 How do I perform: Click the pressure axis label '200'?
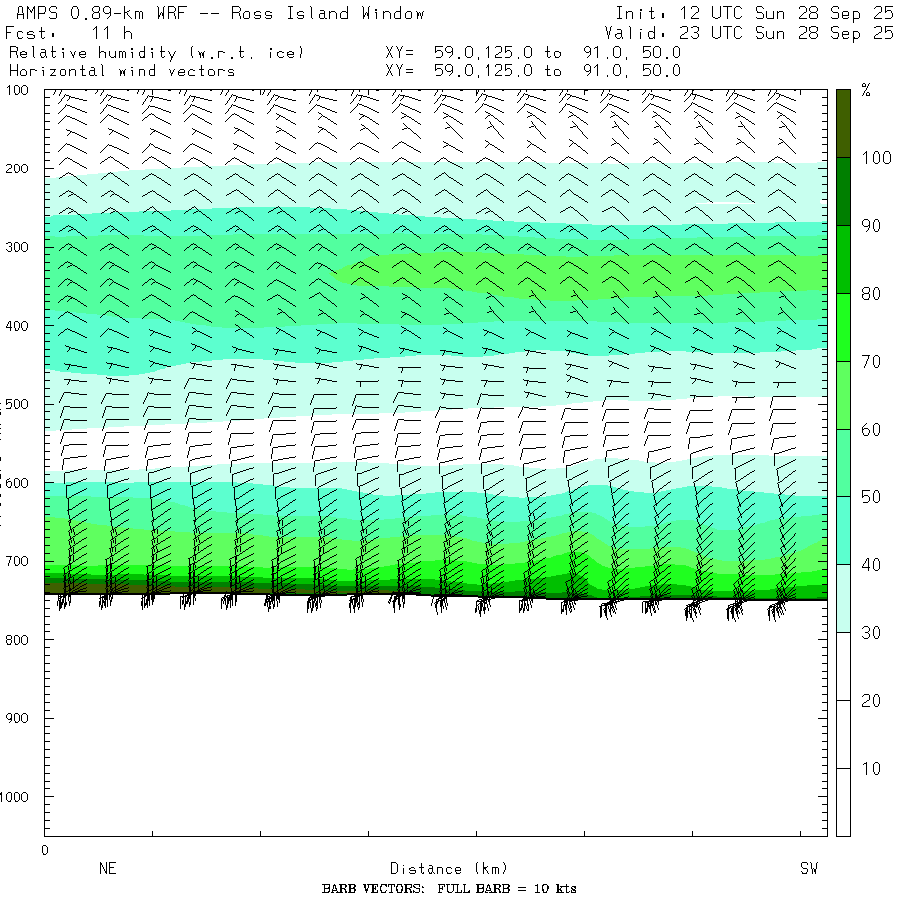(x=17, y=169)
